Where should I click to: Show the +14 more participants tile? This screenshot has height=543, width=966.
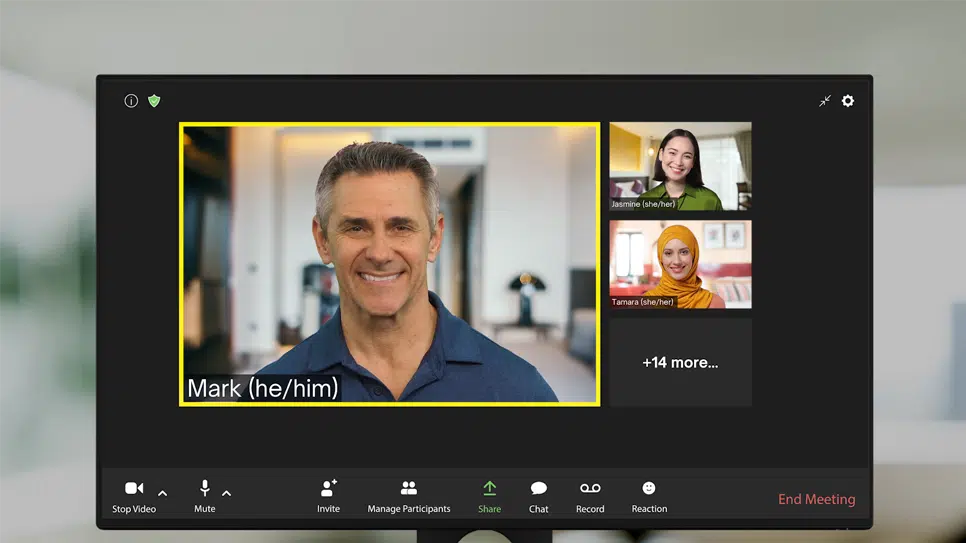(681, 362)
